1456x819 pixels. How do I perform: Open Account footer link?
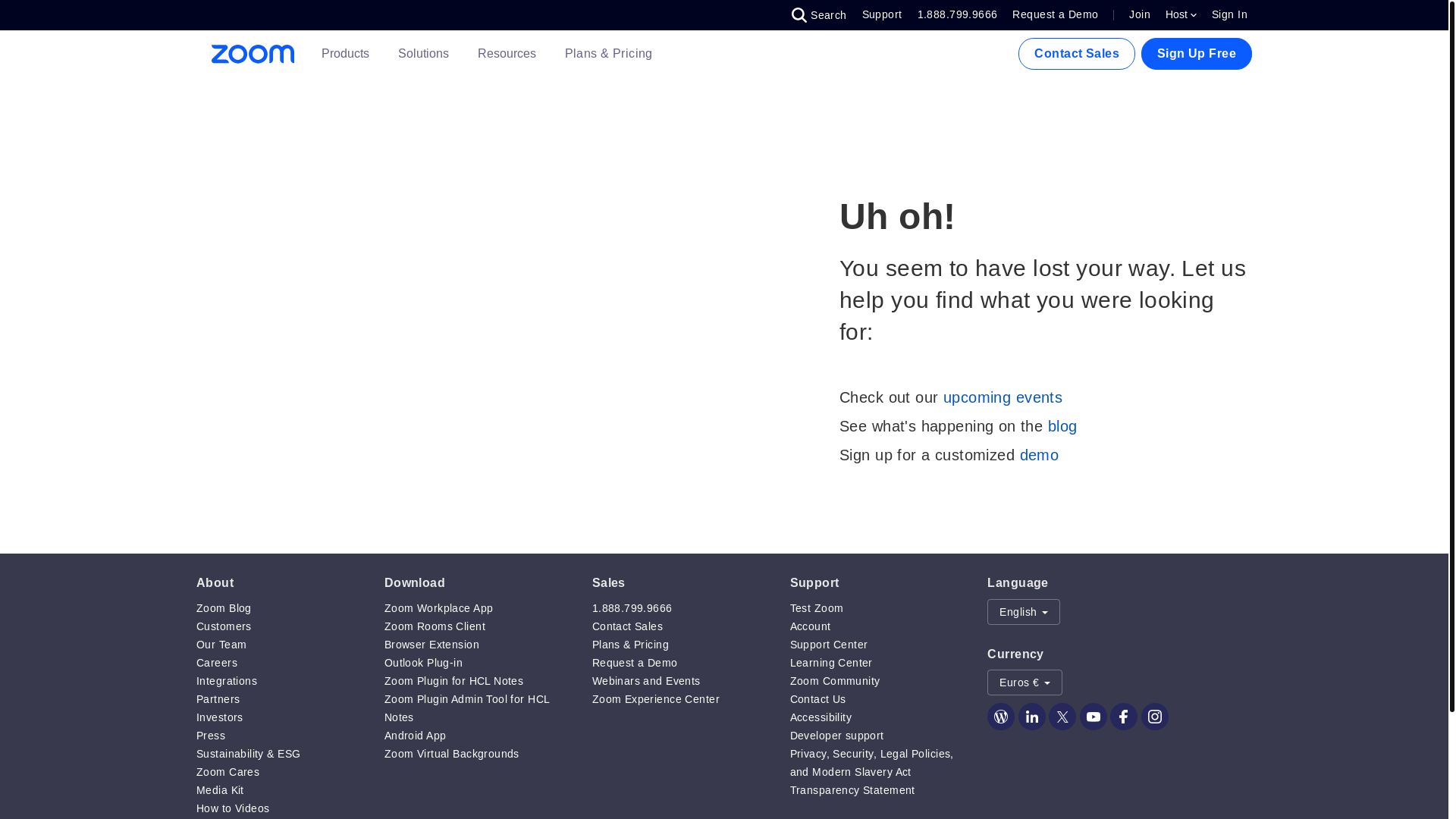(810, 626)
